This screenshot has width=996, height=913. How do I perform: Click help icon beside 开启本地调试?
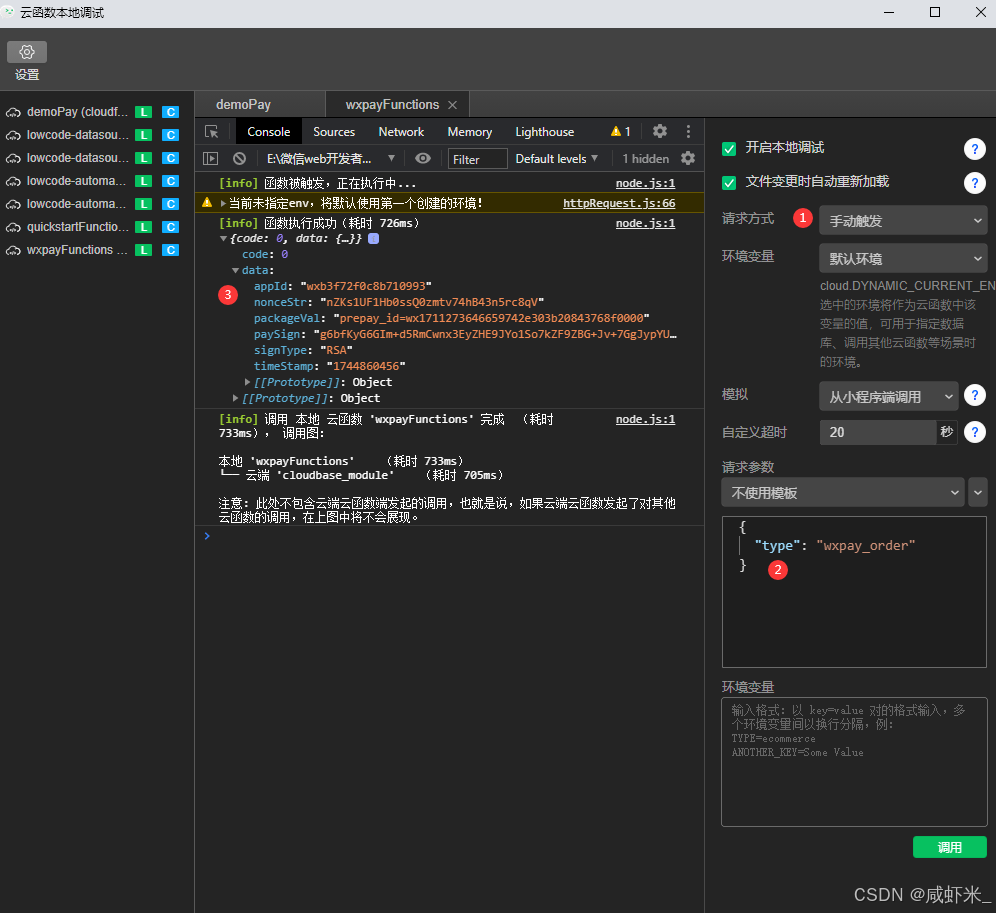pyautogui.click(x=974, y=149)
